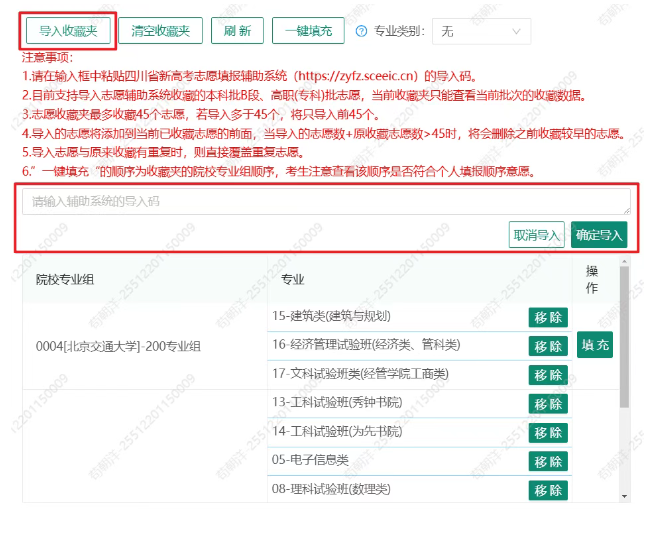Select the 0004[北京交通大学]-200专业组 cell
This screenshot has width=656, height=535.
(118, 346)
